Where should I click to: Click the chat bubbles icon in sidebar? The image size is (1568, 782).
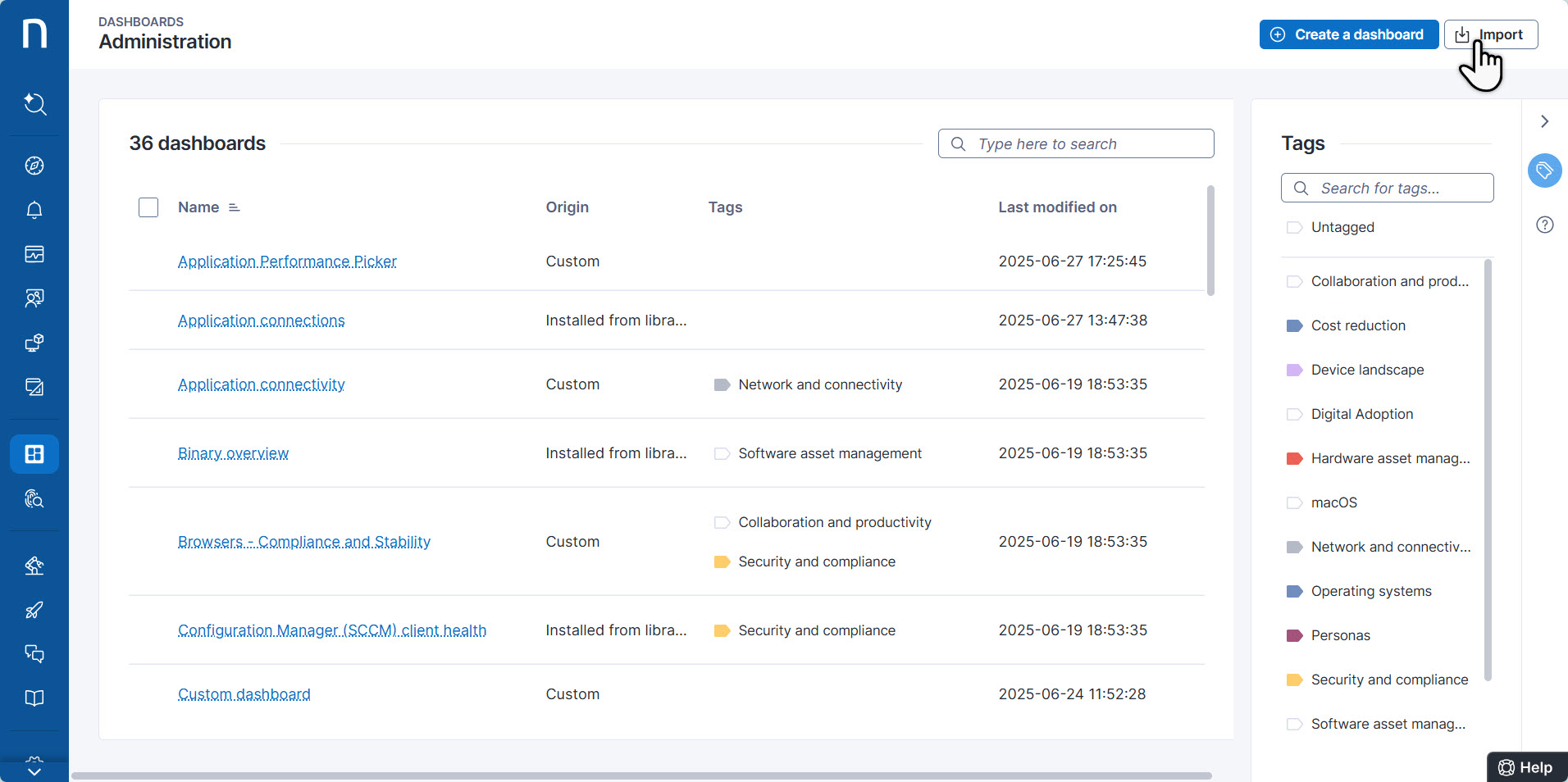point(34,654)
